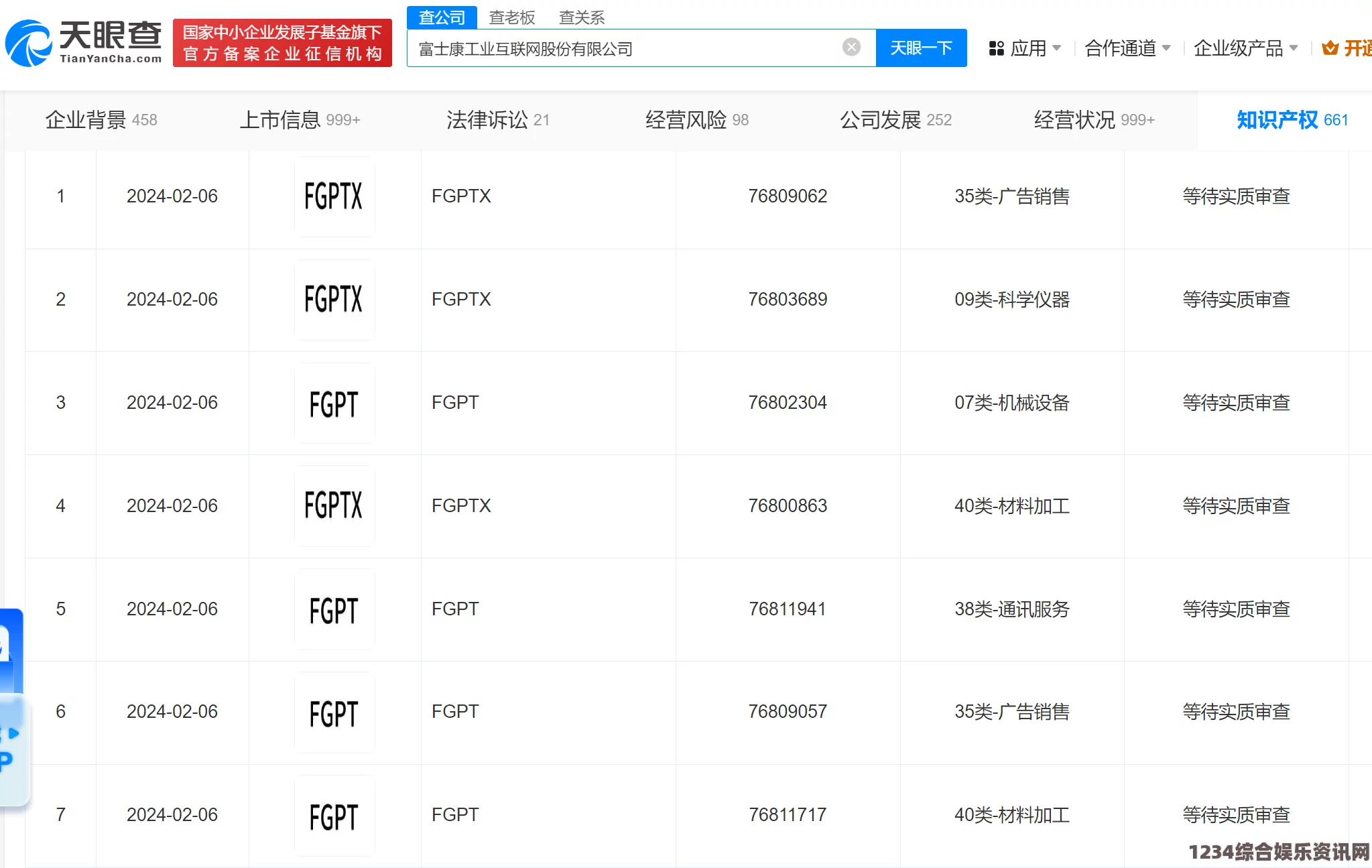Select registration number 76809057
Screen dimensions: 1372x868
click(788, 712)
